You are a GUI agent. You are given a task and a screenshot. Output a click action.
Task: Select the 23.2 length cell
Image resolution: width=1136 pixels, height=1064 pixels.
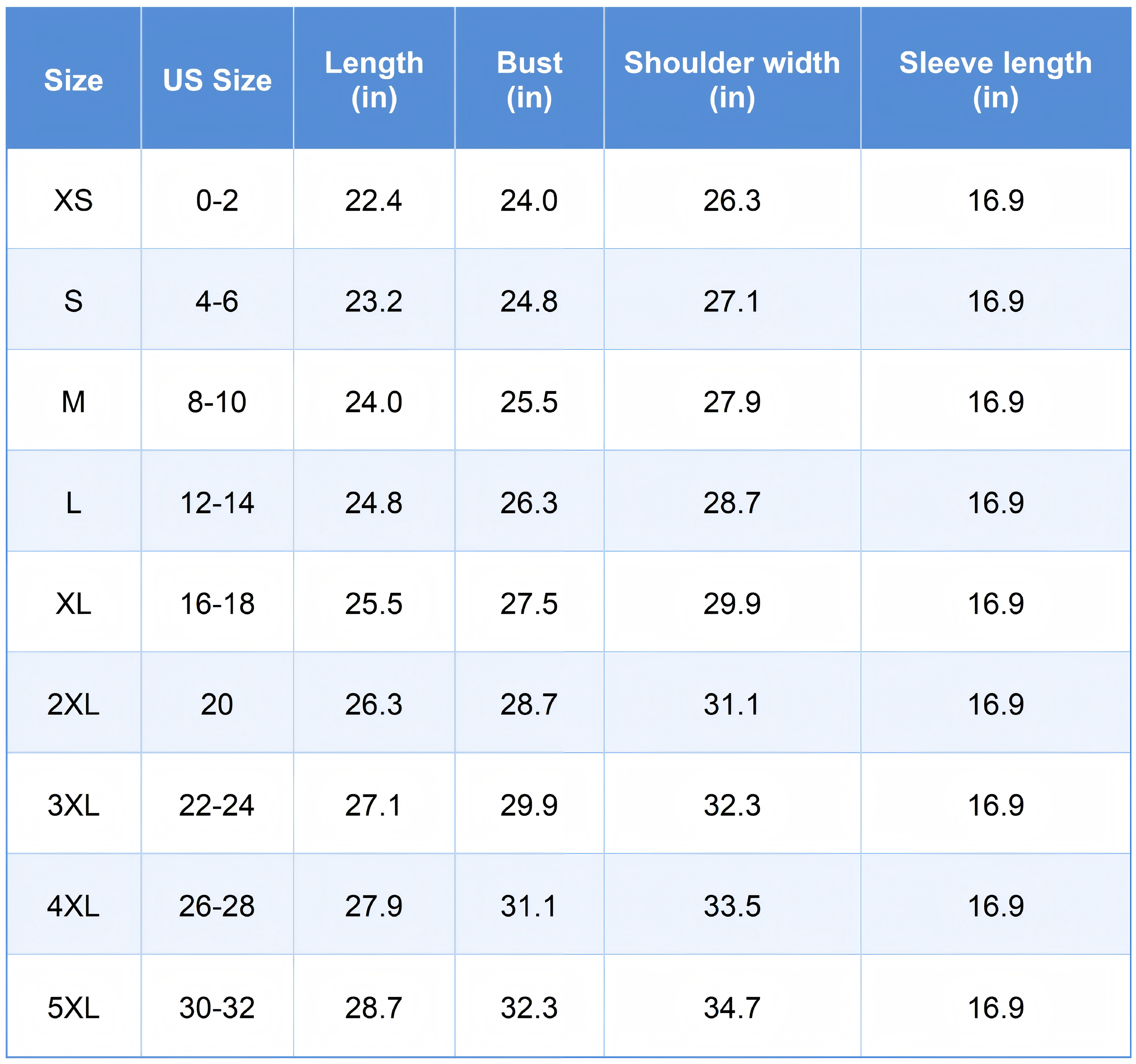pyautogui.click(x=374, y=301)
